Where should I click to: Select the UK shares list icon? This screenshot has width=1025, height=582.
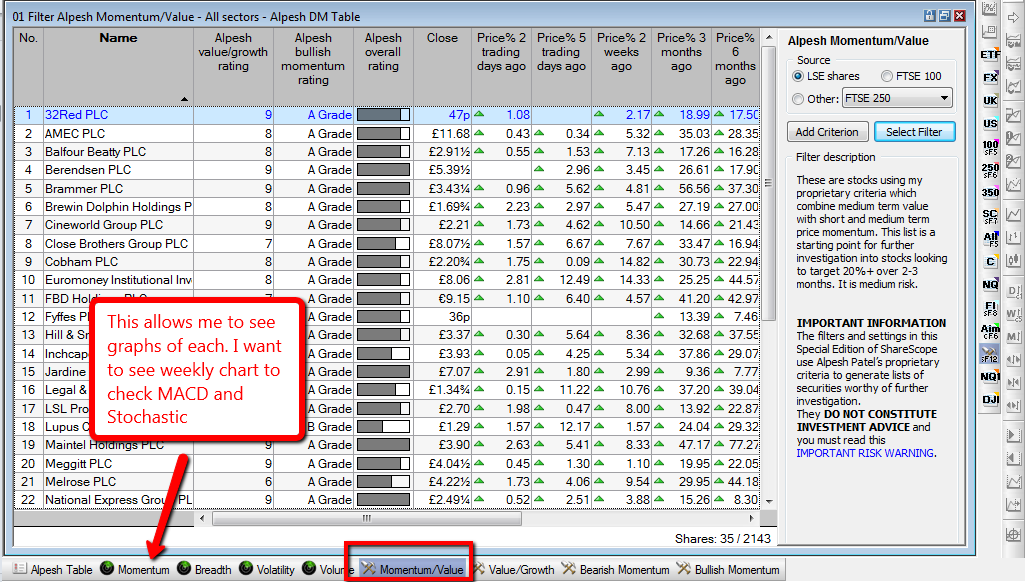(990, 101)
